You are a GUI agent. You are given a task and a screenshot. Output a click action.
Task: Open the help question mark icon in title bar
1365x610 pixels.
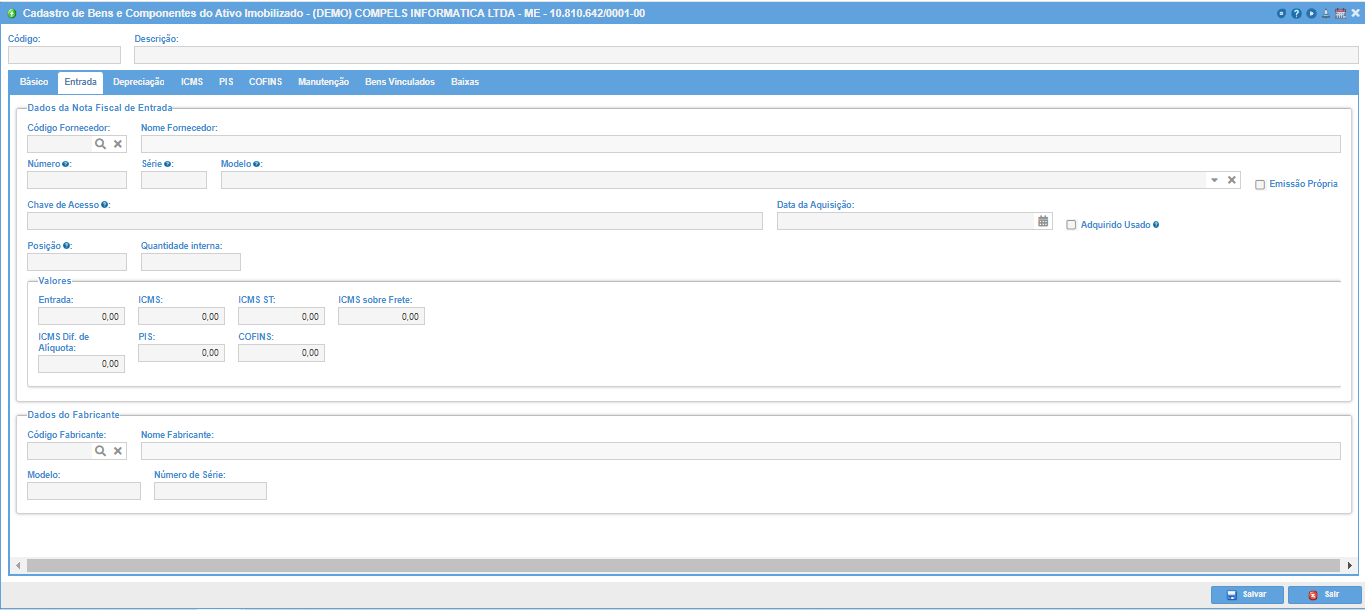(1296, 13)
